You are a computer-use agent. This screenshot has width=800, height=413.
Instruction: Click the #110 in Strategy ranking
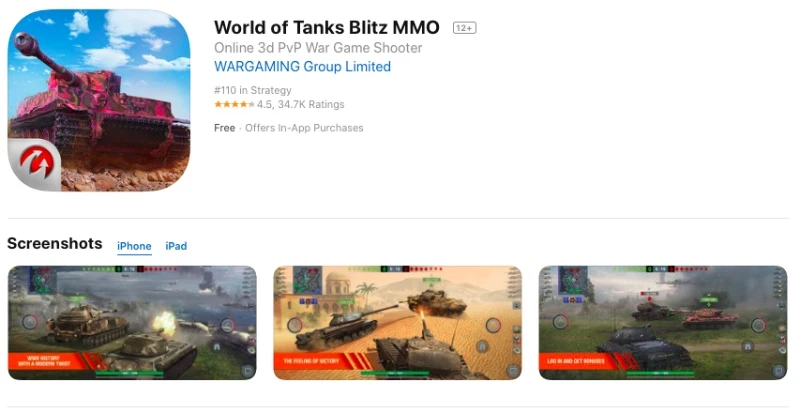(x=253, y=90)
